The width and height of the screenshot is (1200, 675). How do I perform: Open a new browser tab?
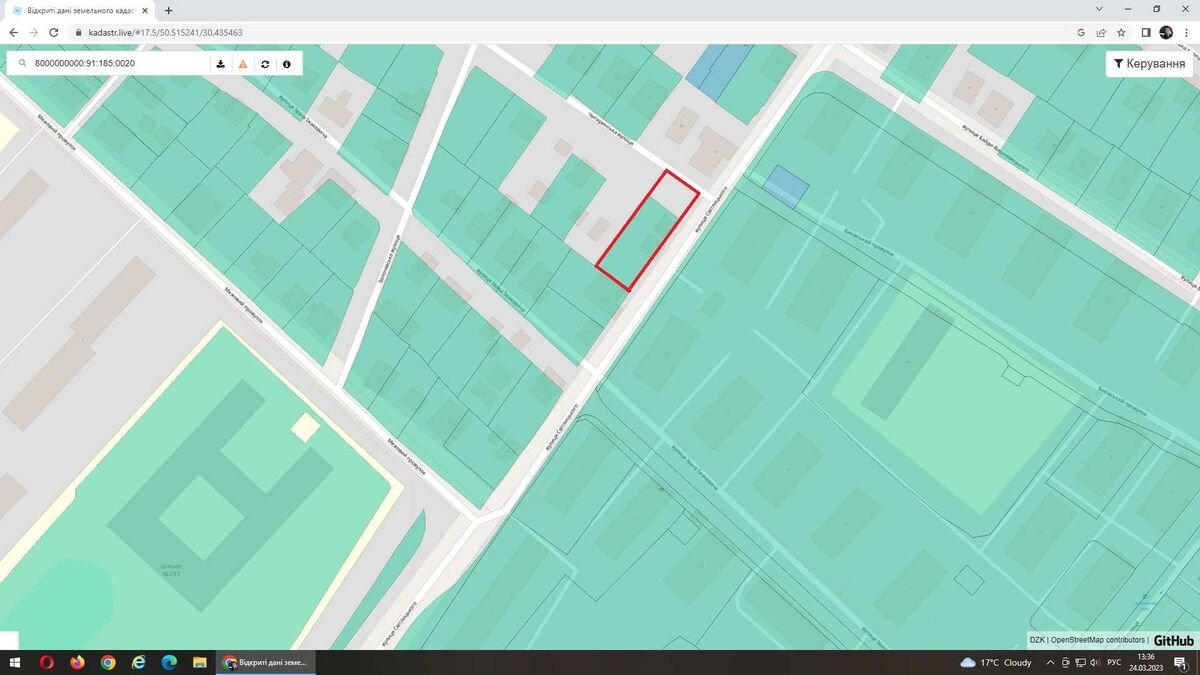point(168,10)
